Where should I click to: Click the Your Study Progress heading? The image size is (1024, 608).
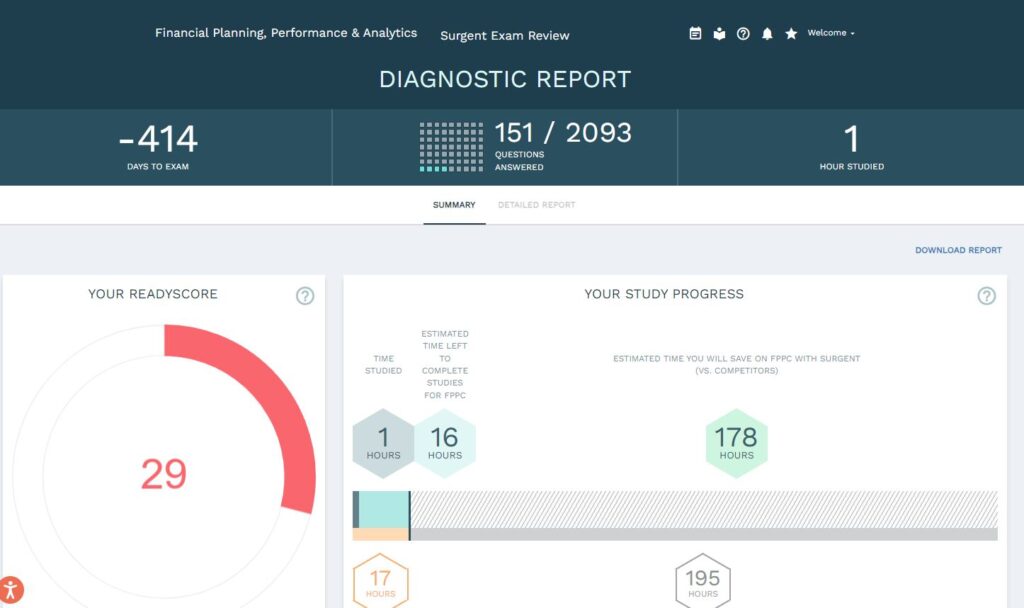[x=664, y=294]
